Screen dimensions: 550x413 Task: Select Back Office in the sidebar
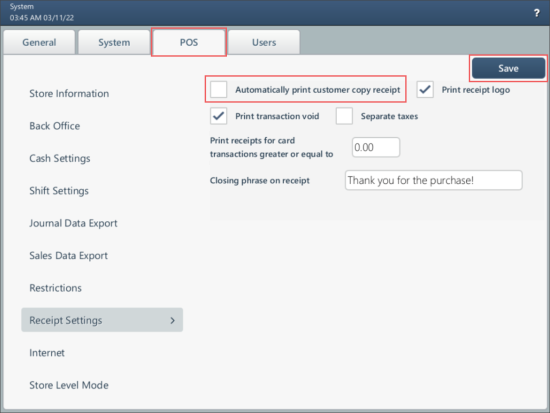[x=55, y=126]
